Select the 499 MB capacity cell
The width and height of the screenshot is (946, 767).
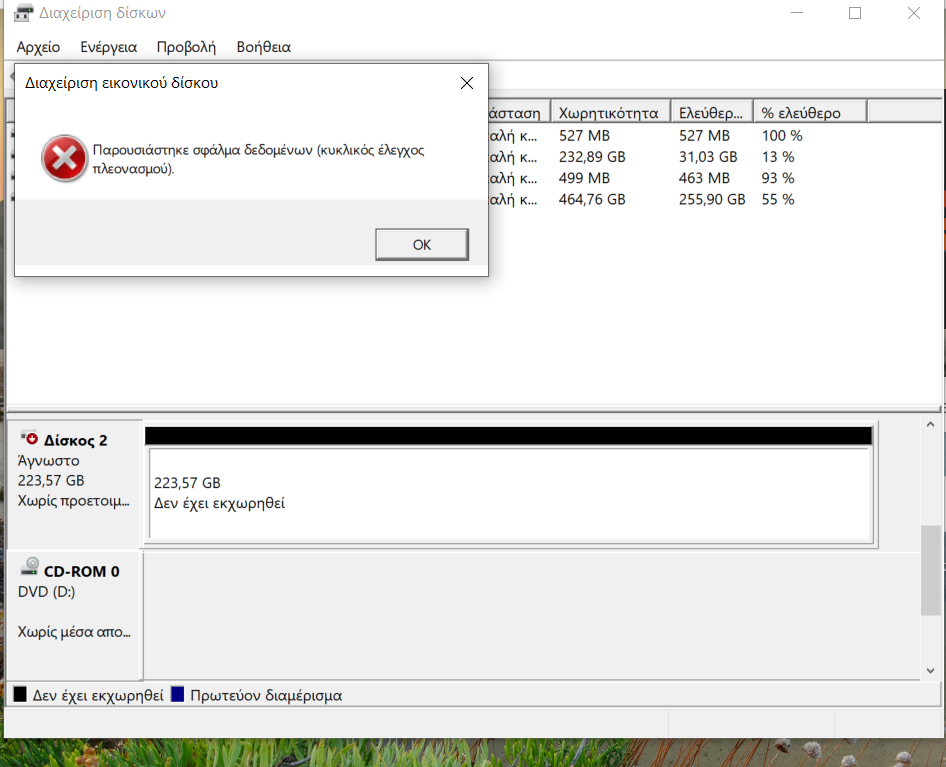tap(584, 178)
